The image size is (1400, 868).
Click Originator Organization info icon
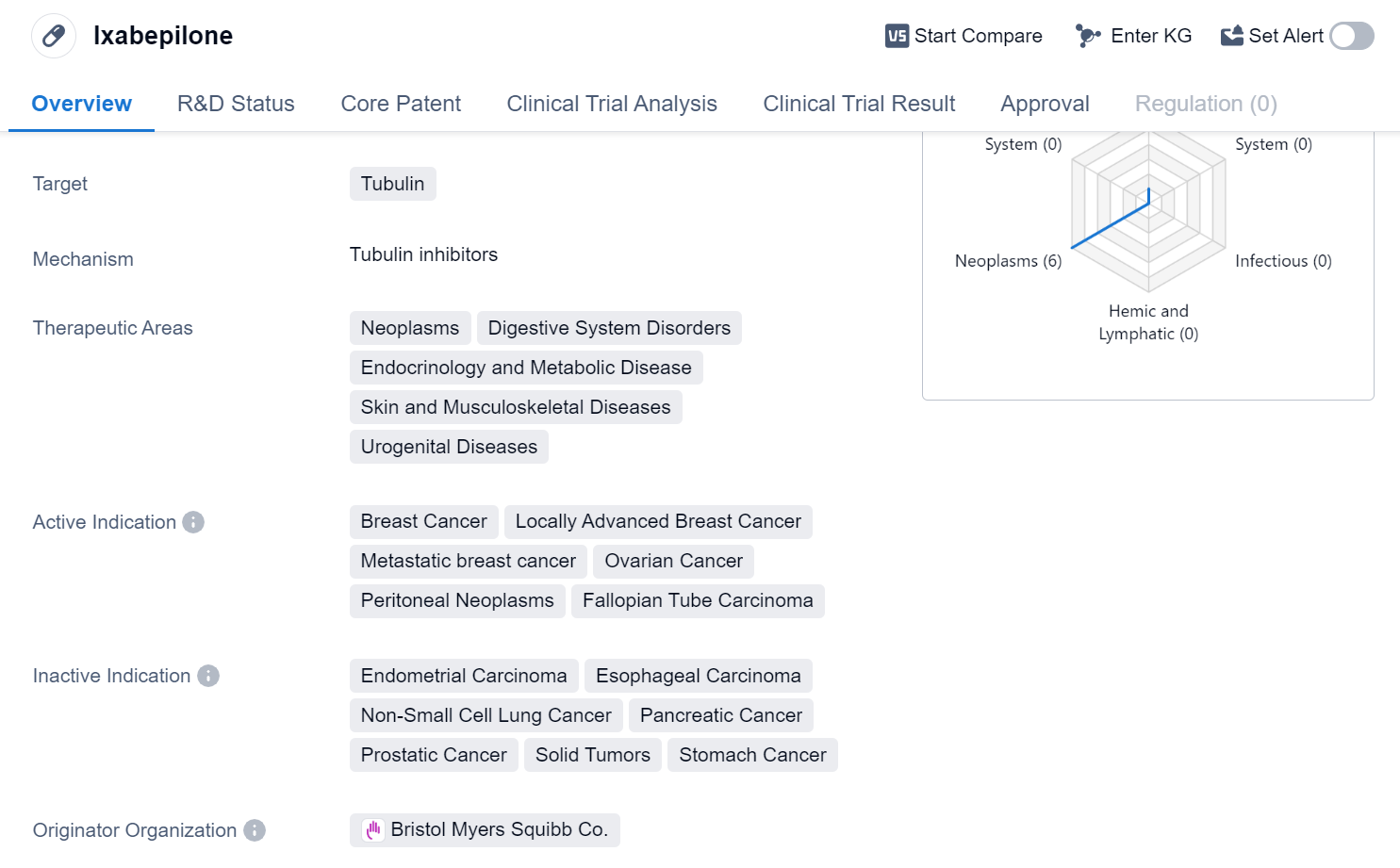pos(255,830)
